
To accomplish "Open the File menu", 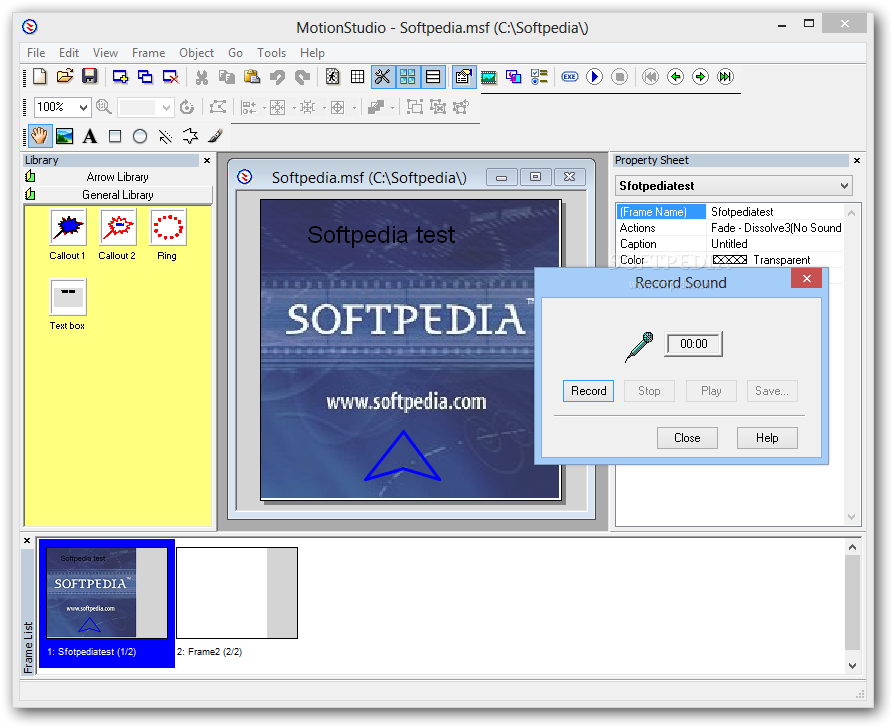I will pos(36,53).
